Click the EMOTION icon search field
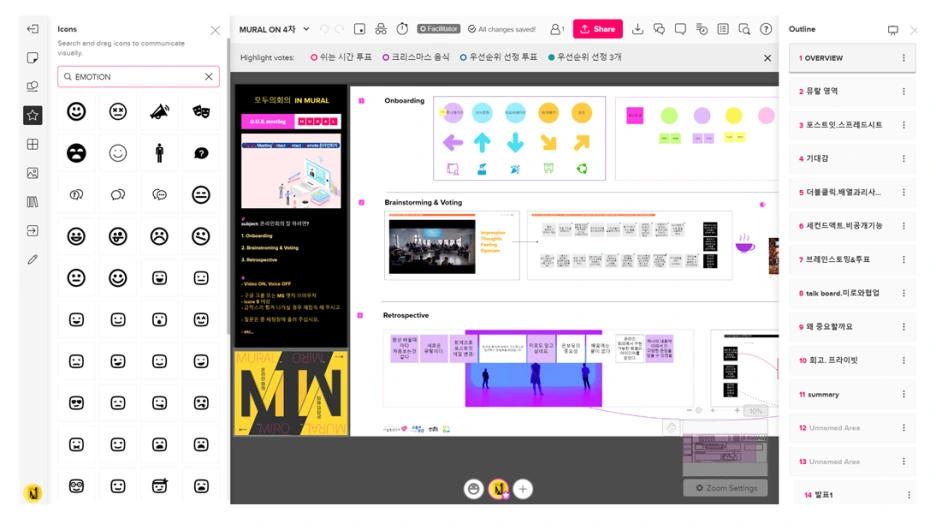The height and width of the screenshot is (530, 936). pos(138,76)
